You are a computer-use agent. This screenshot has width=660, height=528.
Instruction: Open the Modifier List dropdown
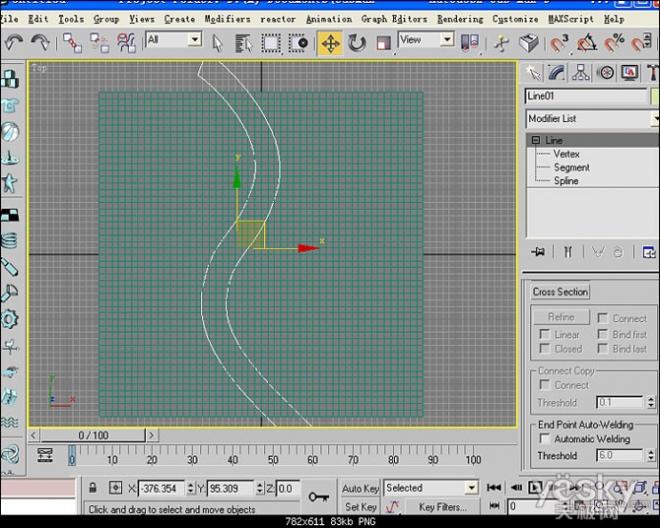coord(591,118)
